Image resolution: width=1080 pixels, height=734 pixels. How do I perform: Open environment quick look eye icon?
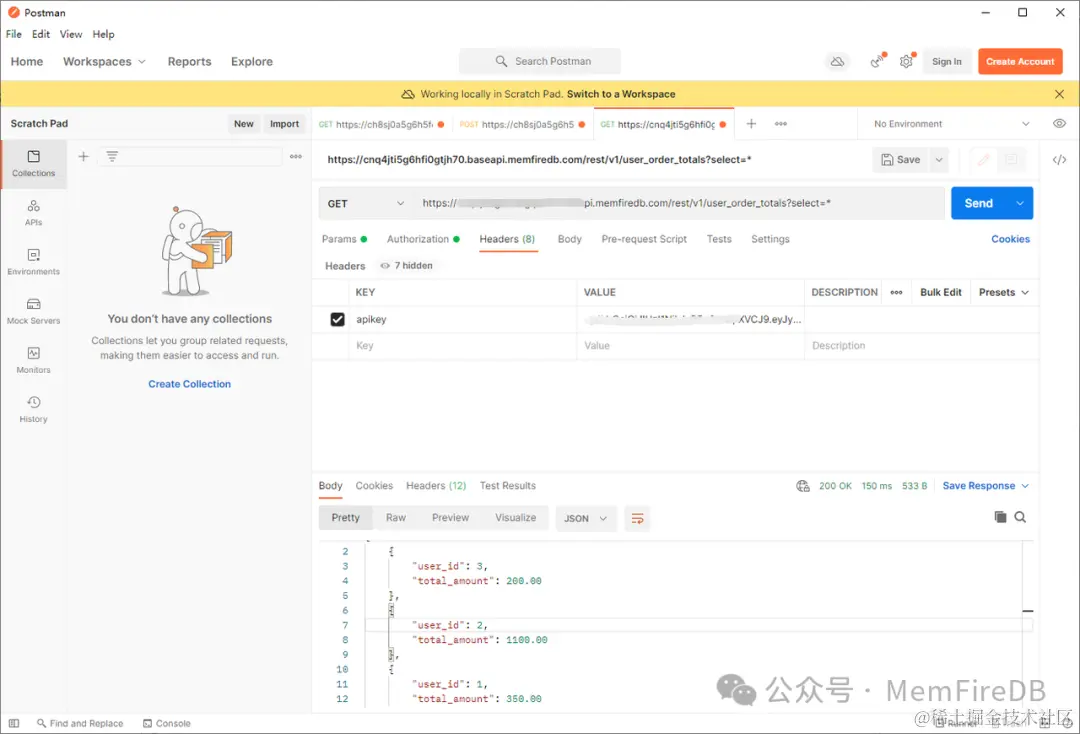pyautogui.click(x=1059, y=124)
